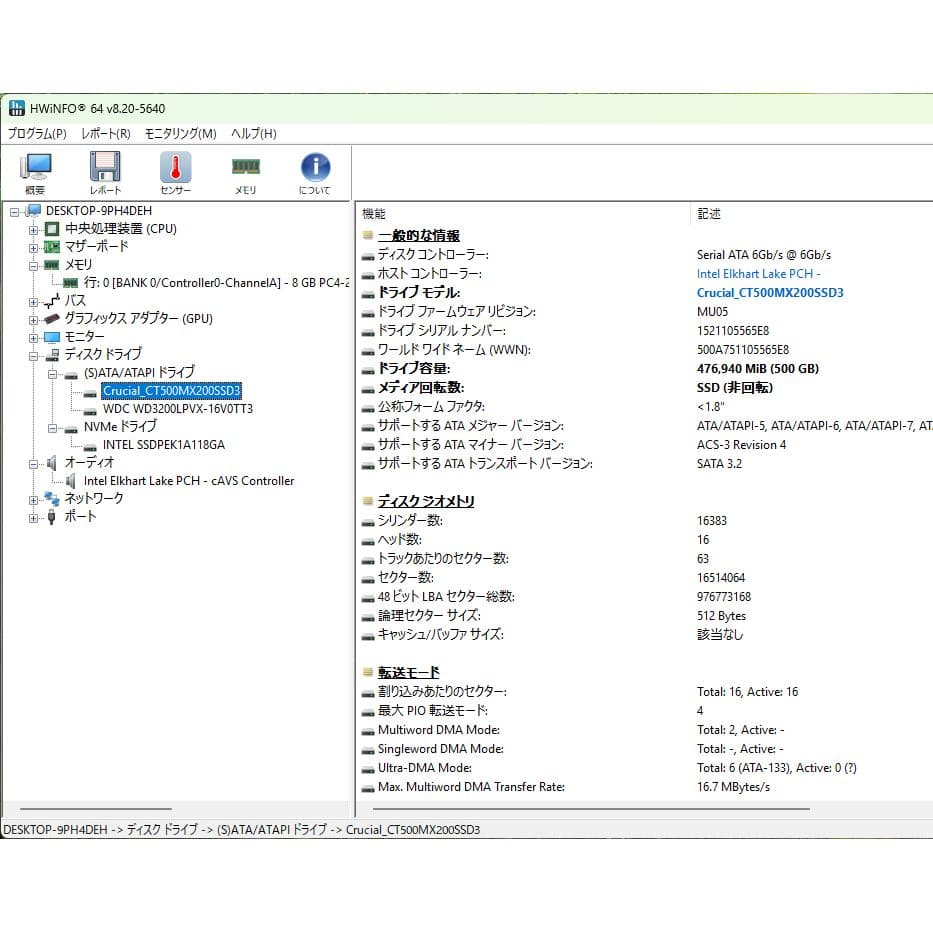Click the レポート (report) floppy disk icon
The width and height of the screenshot is (933, 932).
pyautogui.click(x=105, y=165)
